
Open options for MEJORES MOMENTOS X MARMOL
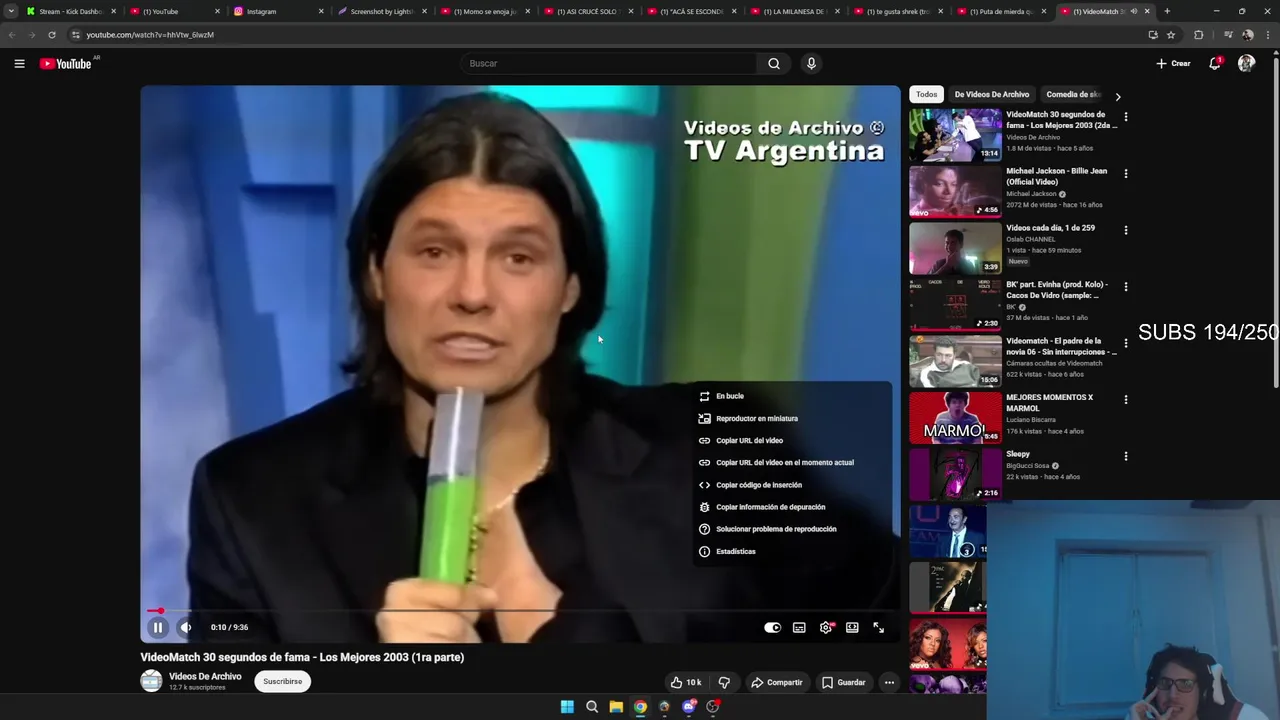1126,399
